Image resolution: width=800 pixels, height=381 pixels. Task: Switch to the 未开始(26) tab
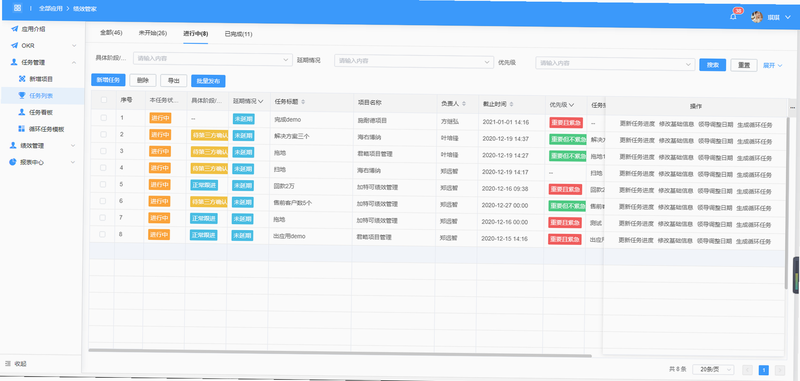(x=153, y=33)
